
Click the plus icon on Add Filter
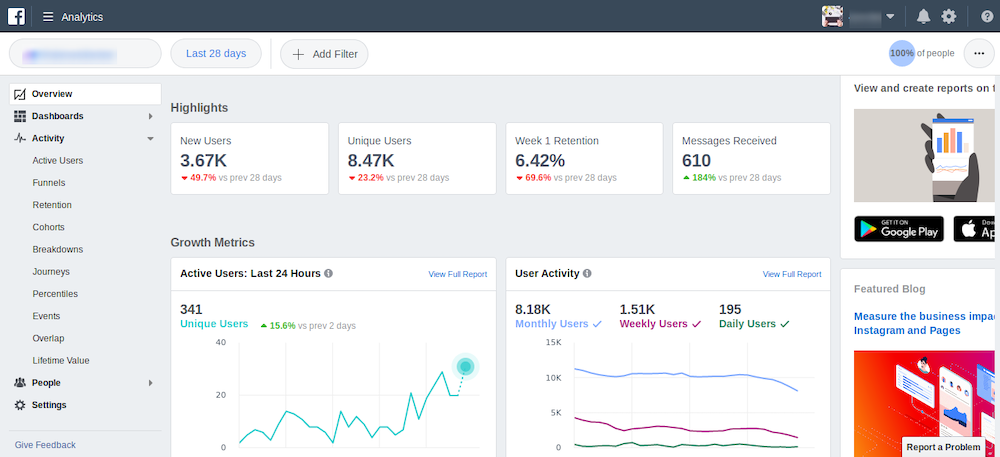(298, 54)
